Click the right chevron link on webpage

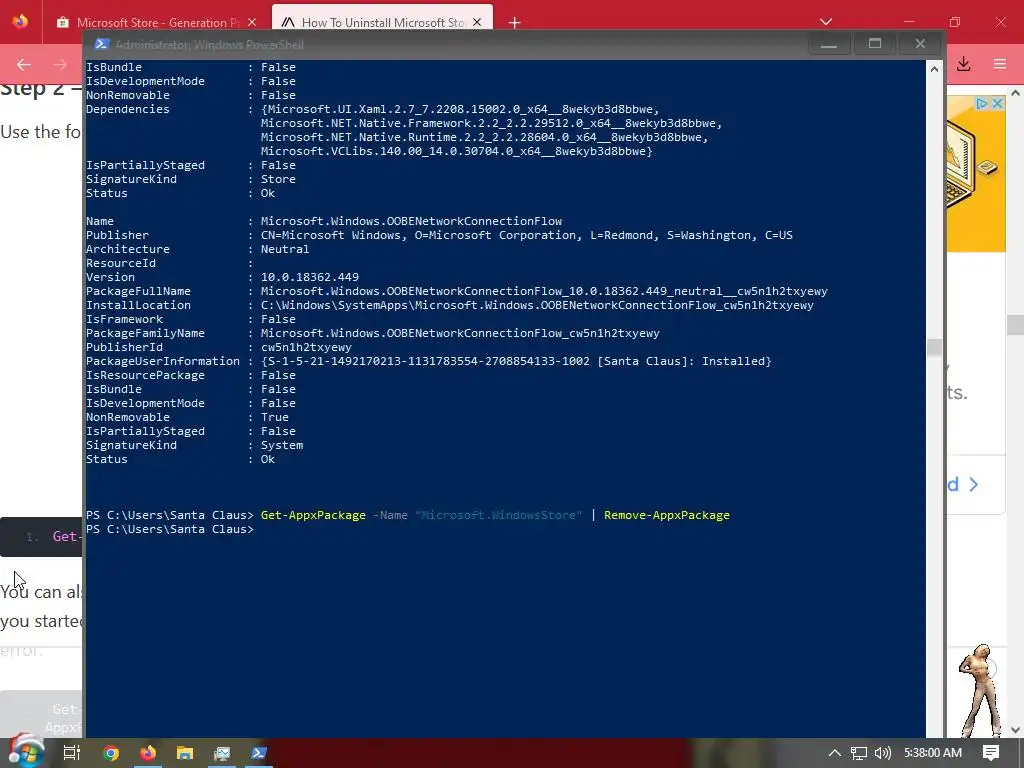974,485
